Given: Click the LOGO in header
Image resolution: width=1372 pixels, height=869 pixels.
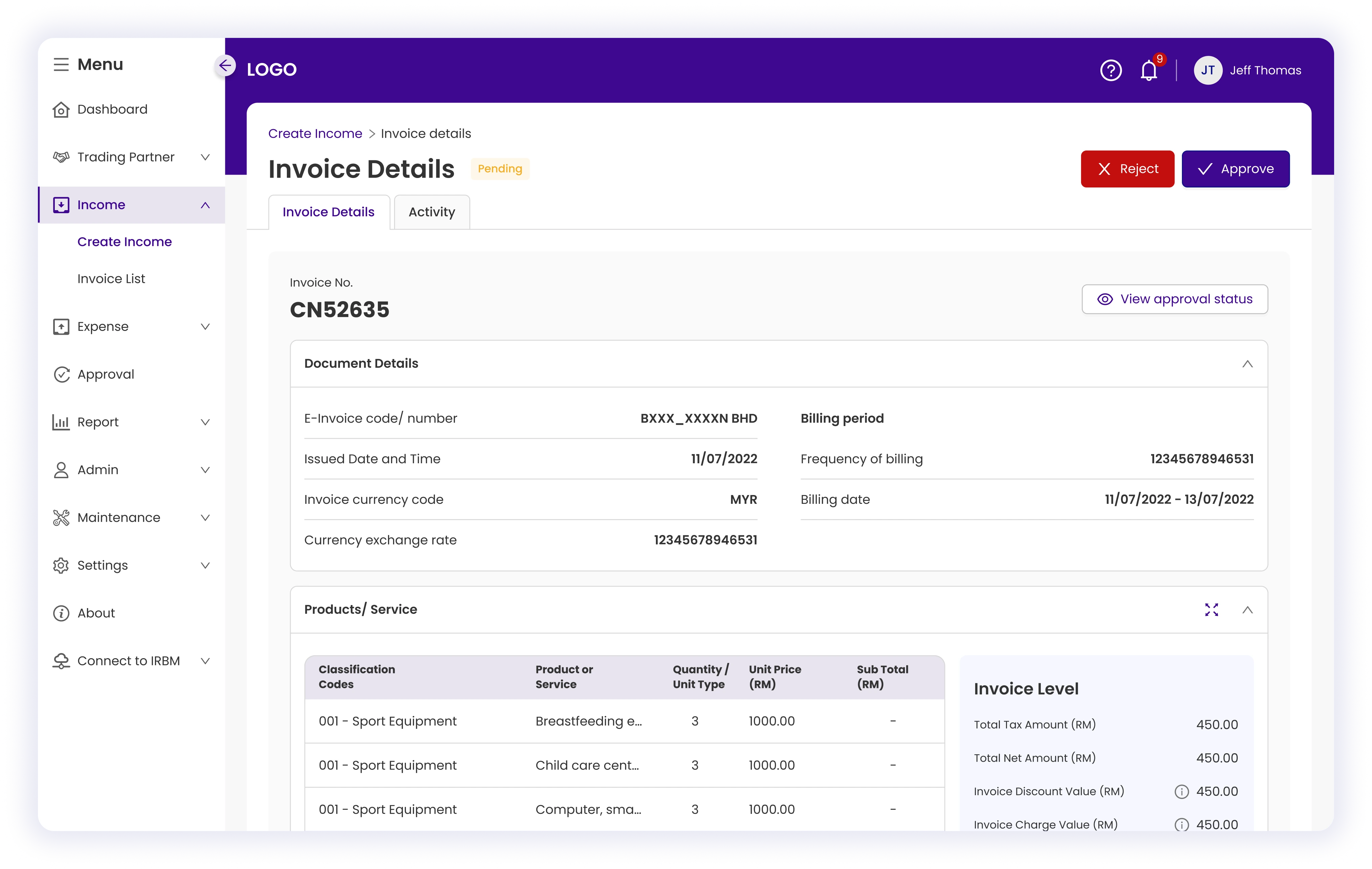Looking at the screenshot, I should [272, 69].
